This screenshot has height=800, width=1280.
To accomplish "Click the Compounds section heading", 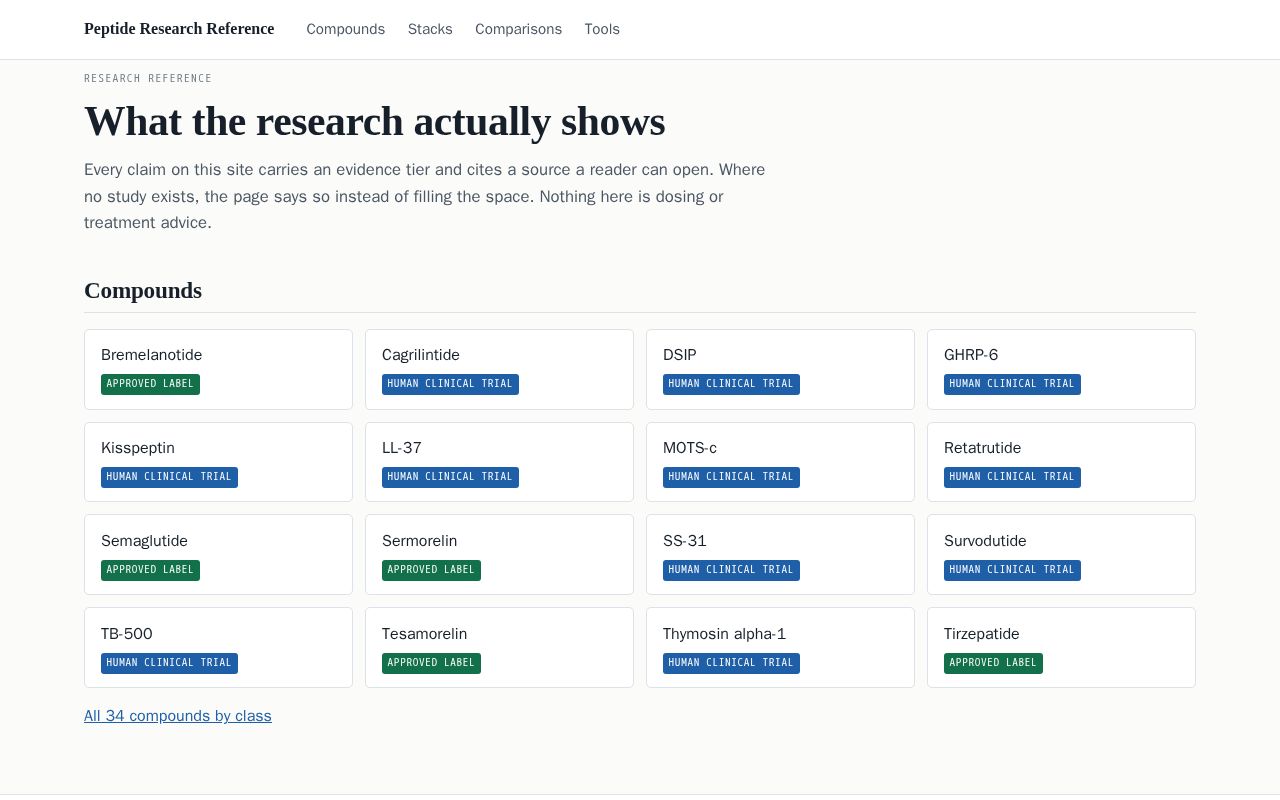I will (143, 291).
